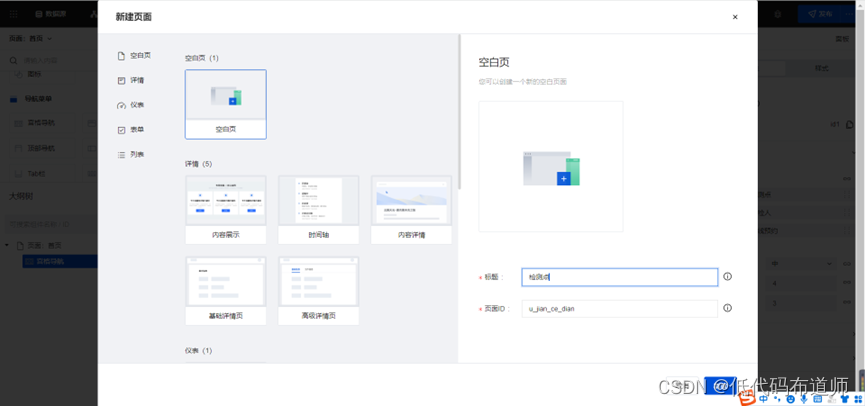
Task: Choose the 高级详情页 template card
Action: [x=318, y=291]
